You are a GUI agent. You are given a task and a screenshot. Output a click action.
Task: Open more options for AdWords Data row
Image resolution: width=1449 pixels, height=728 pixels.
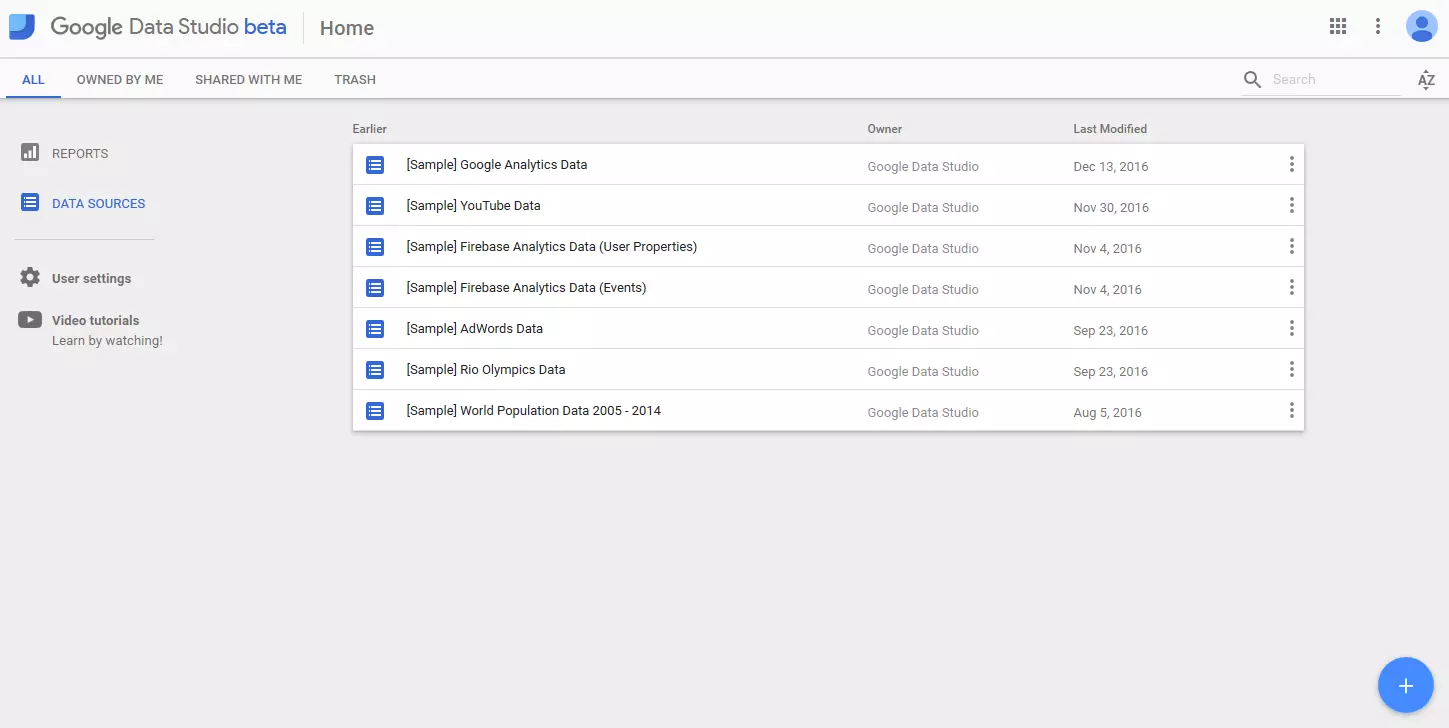1291,329
